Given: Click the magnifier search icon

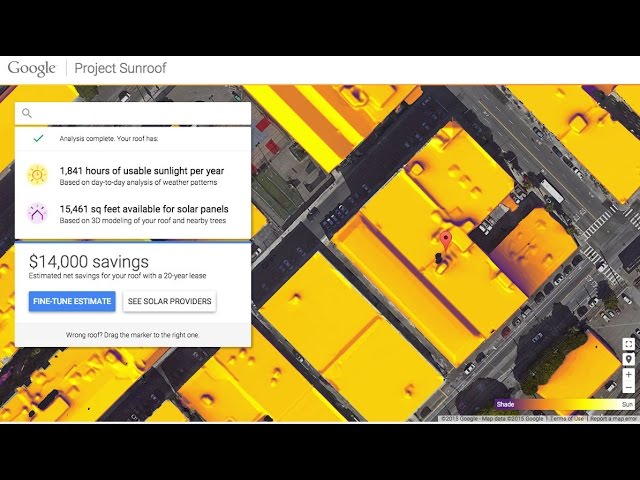Looking at the screenshot, I should [27, 113].
